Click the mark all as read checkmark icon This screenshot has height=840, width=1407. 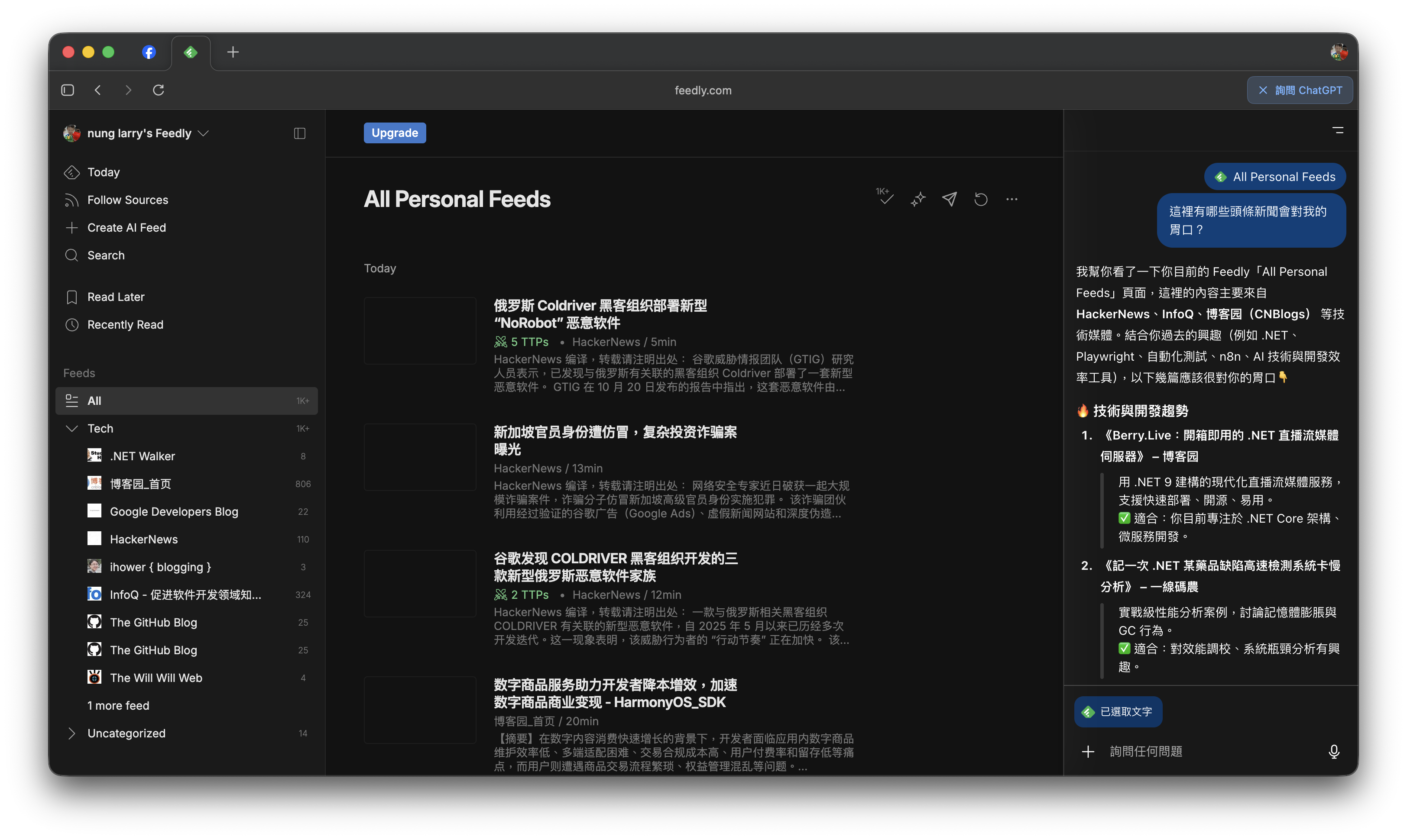[885, 198]
